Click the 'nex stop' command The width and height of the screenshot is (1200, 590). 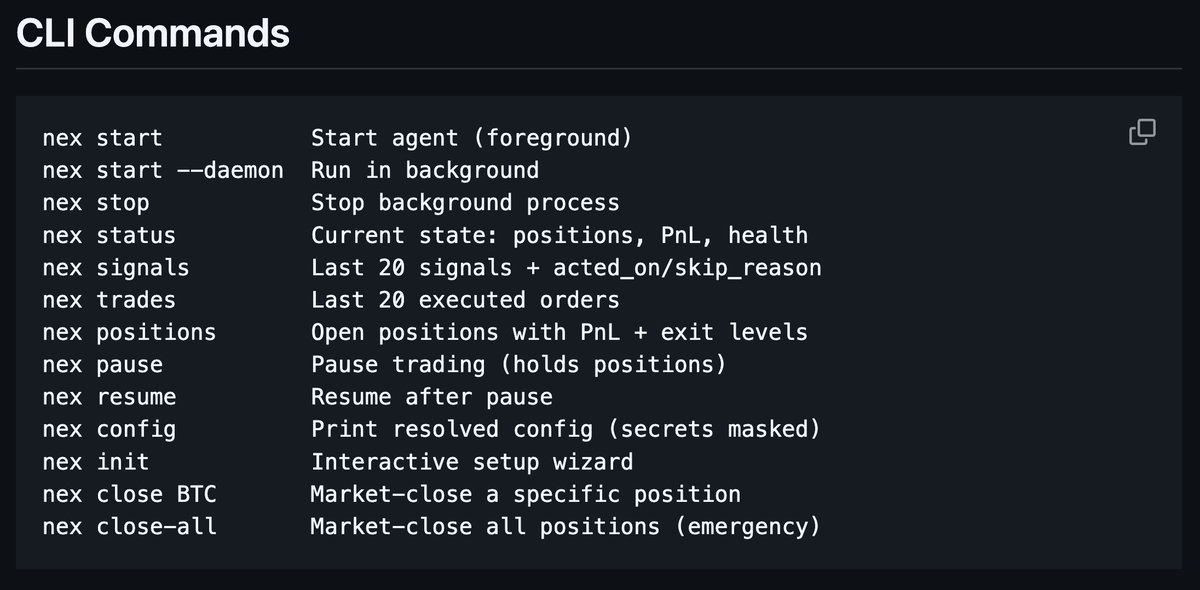coord(96,203)
